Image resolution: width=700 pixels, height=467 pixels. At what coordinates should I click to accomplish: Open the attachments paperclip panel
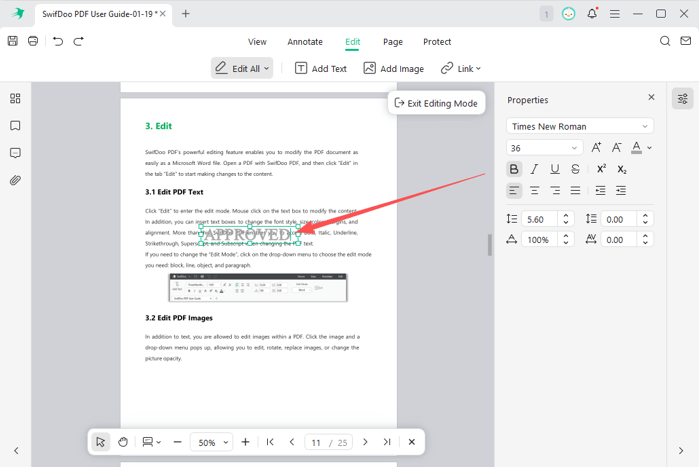click(x=15, y=180)
